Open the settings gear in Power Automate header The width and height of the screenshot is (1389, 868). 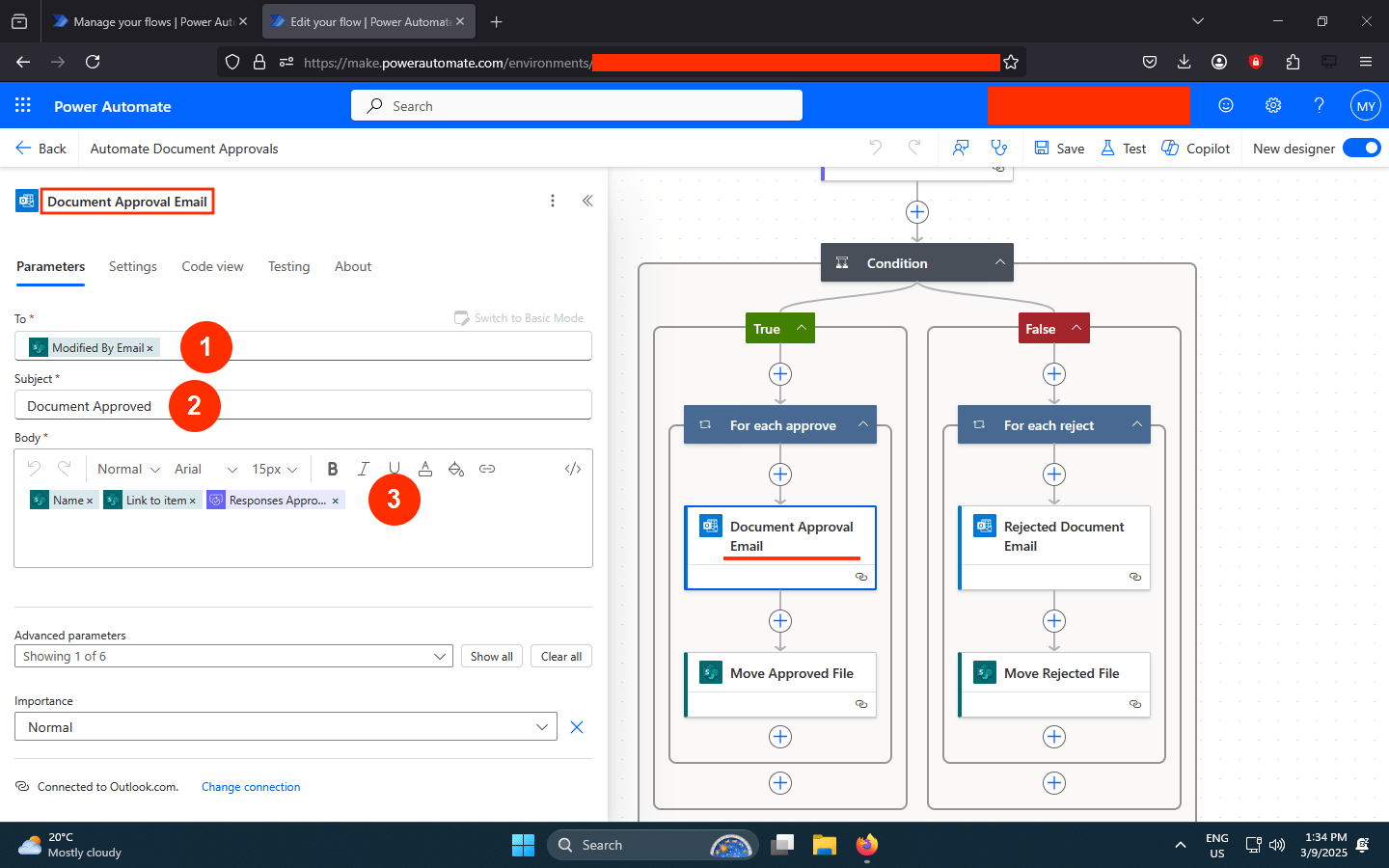tap(1273, 105)
